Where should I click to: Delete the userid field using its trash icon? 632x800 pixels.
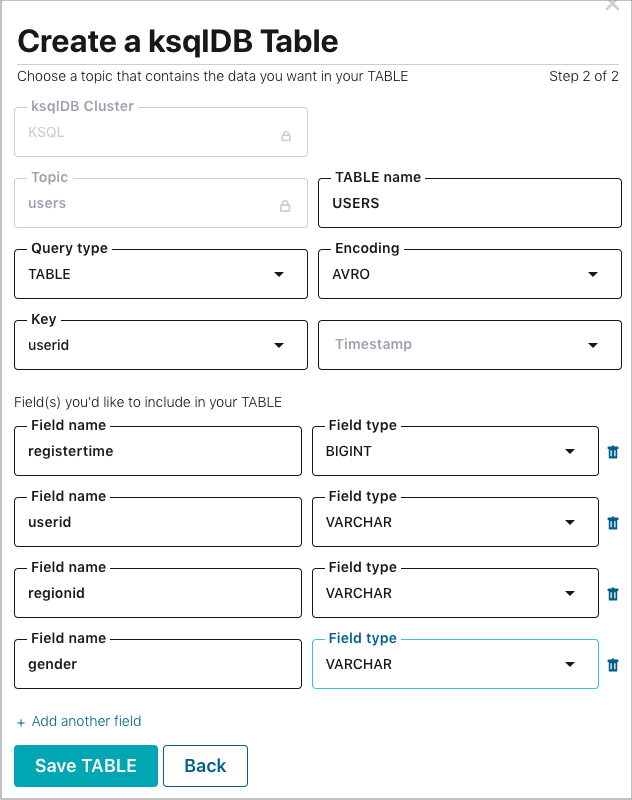point(612,522)
